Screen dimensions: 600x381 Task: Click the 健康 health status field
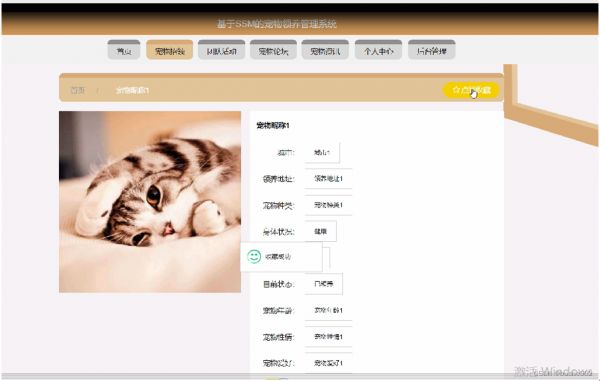[x=321, y=231]
